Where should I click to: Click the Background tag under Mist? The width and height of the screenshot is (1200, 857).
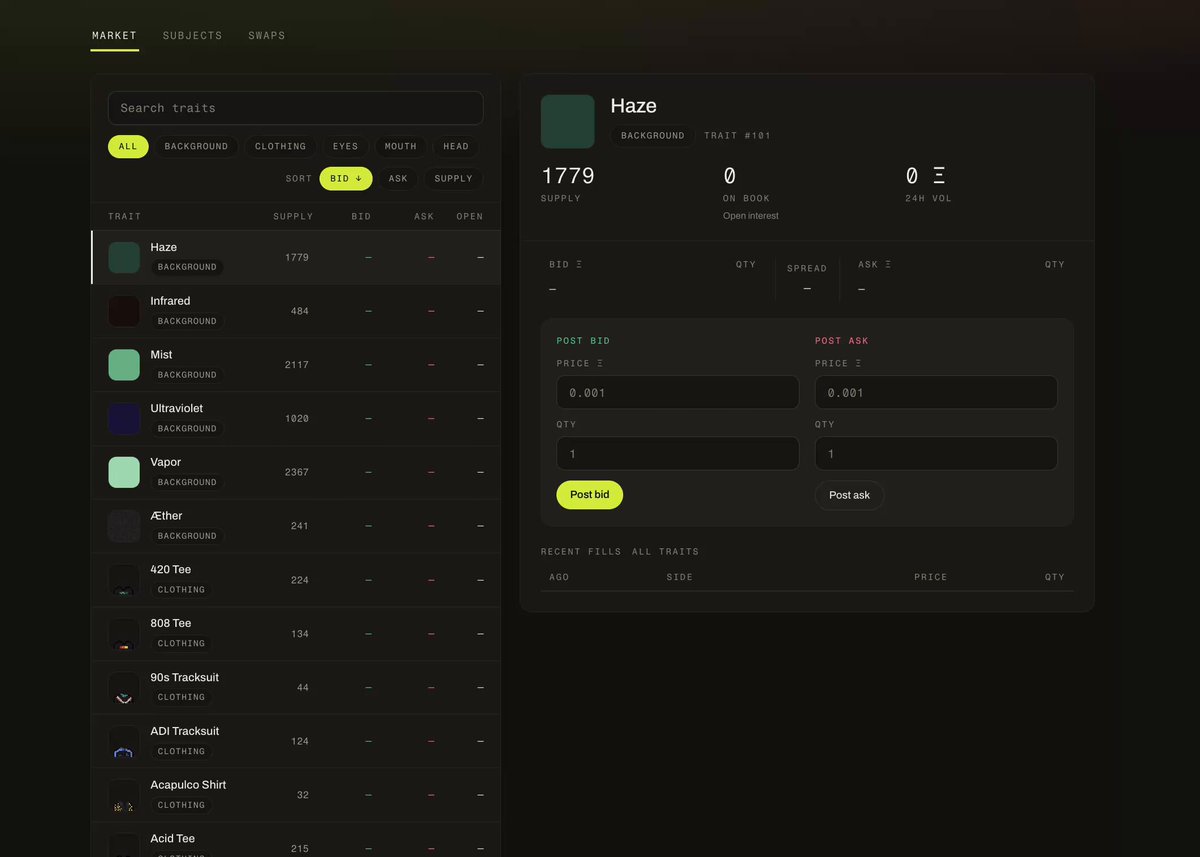187,375
